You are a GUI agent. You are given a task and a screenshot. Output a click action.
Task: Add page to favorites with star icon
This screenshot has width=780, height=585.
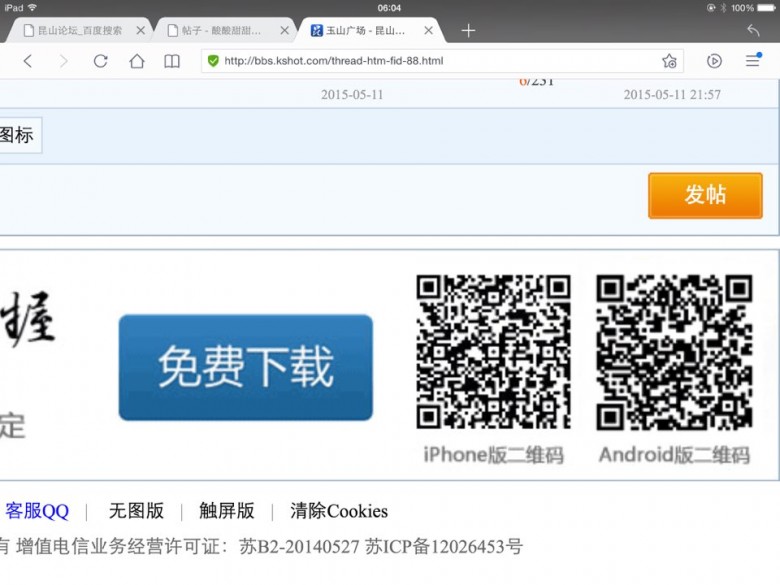(x=669, y=61)
